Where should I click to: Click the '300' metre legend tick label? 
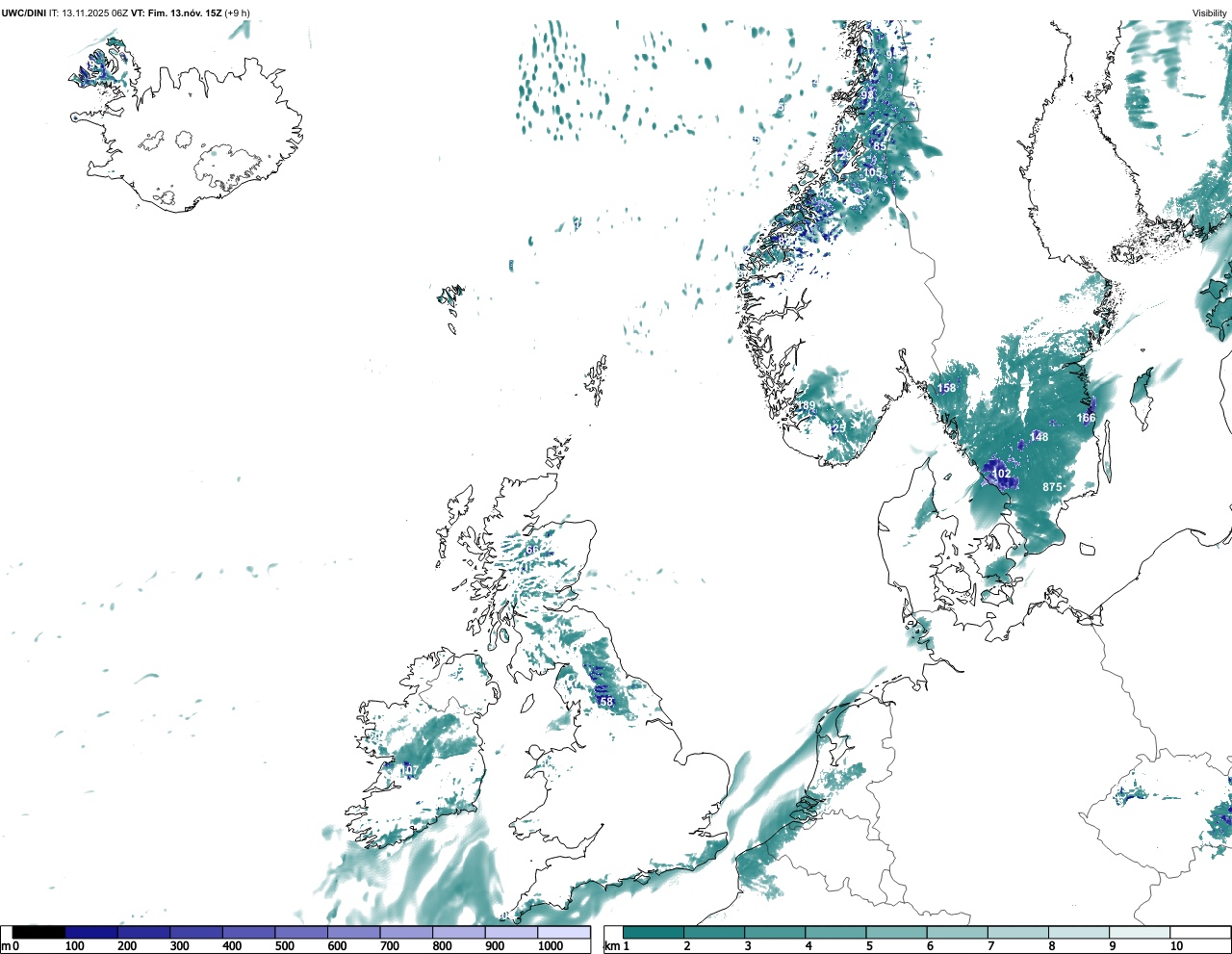tap(179, 946)
